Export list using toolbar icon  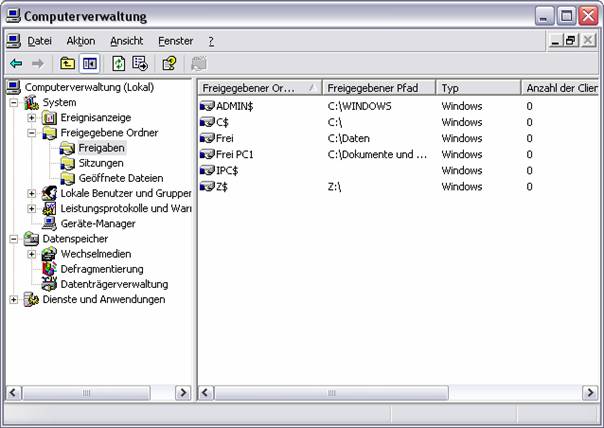140,64
